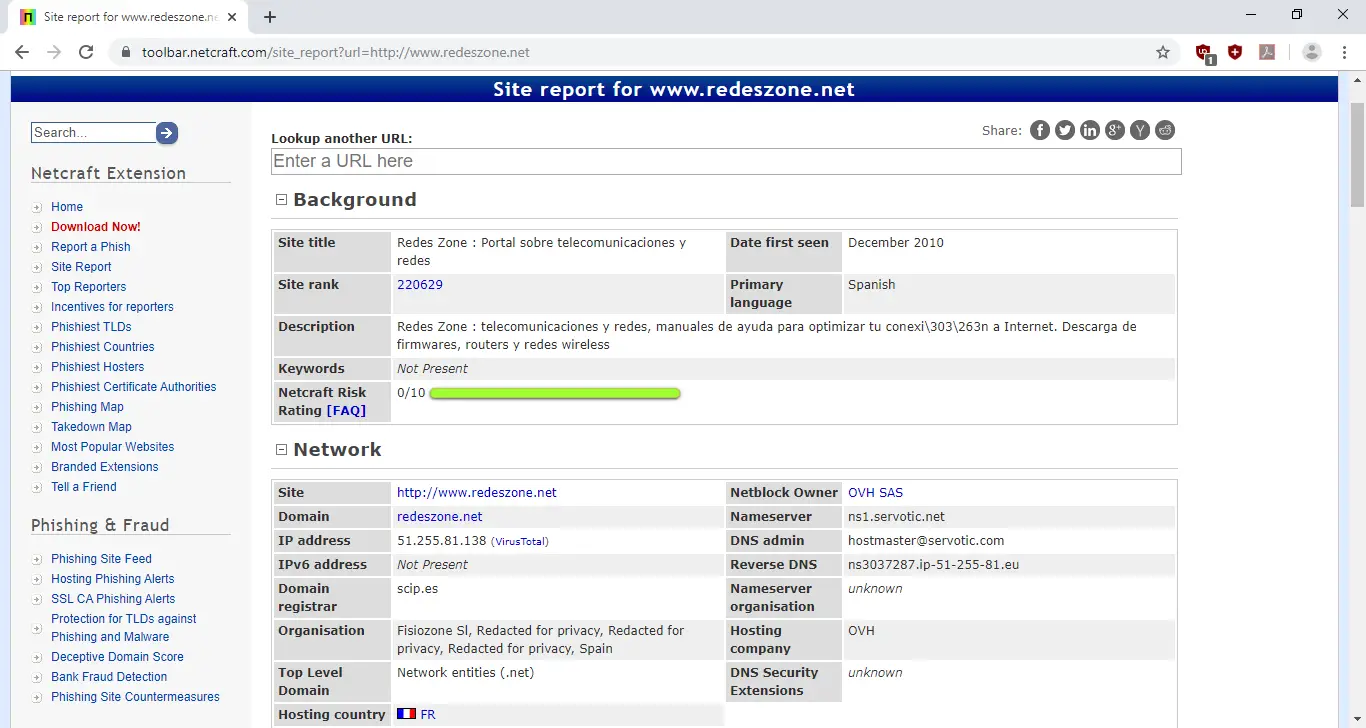1366x728 pixels.
Task: Share the report on Hacker News
Action: point(1140,130)
